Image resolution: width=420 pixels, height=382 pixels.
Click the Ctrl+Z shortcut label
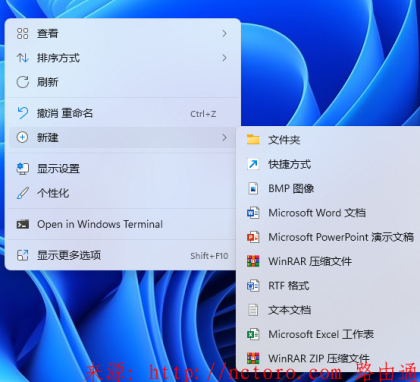pyautogui.click(x=203, y=114)
